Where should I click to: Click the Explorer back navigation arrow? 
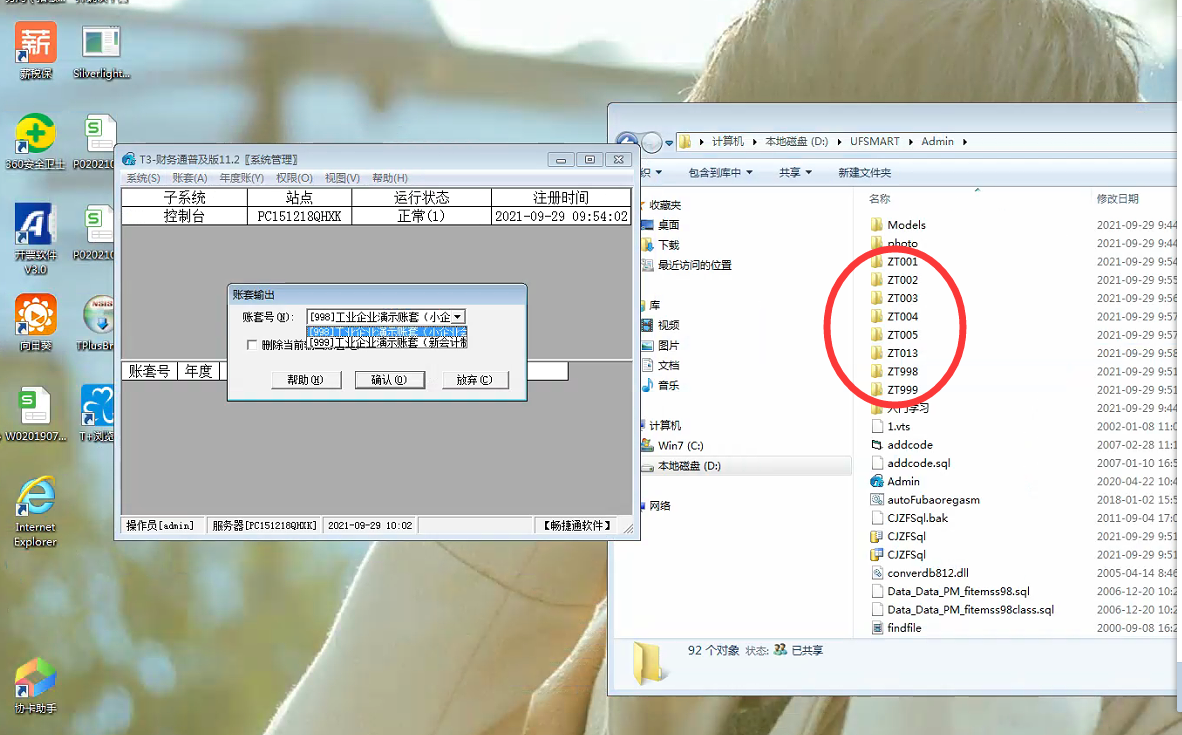click(627, 142)
